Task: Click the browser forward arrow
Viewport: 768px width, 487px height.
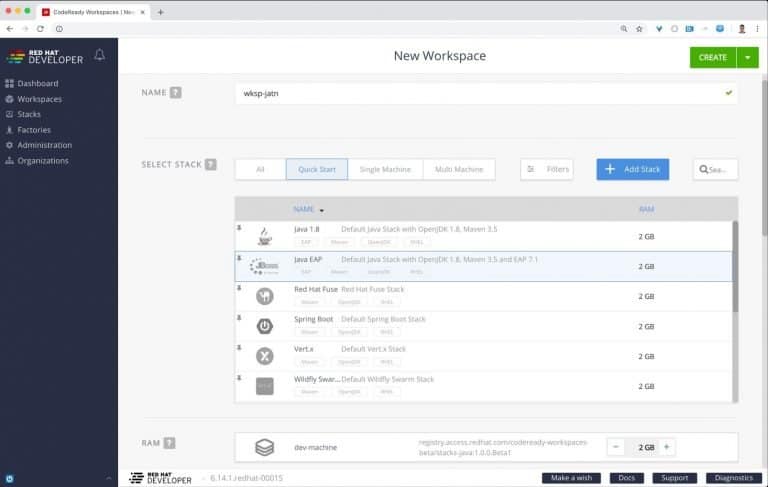Action: pos(25,29)
